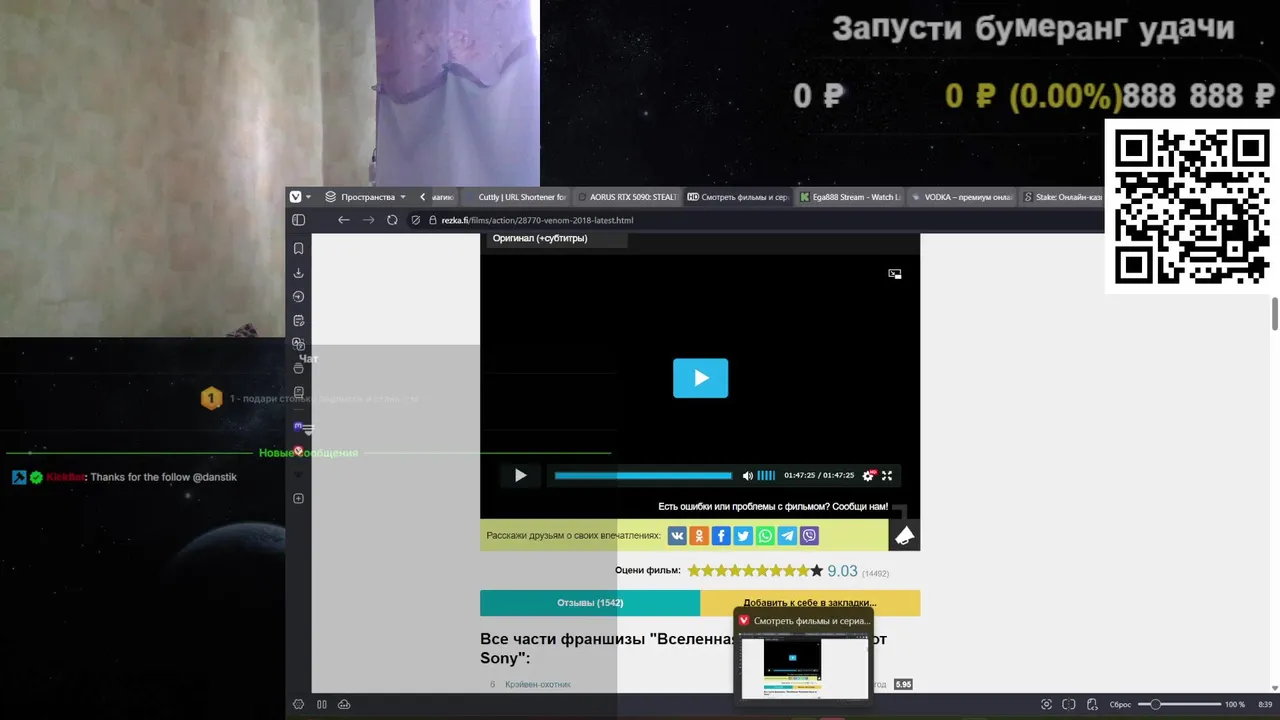This screenshot has height=720, width=1280.
Task: Adjust the browser zoom slider
Action: [x=1180, y=704]
